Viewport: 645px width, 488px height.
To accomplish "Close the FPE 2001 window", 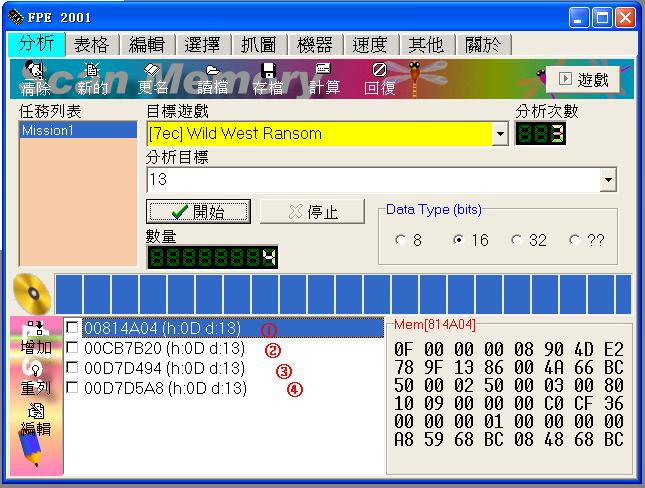I will 626,18.
